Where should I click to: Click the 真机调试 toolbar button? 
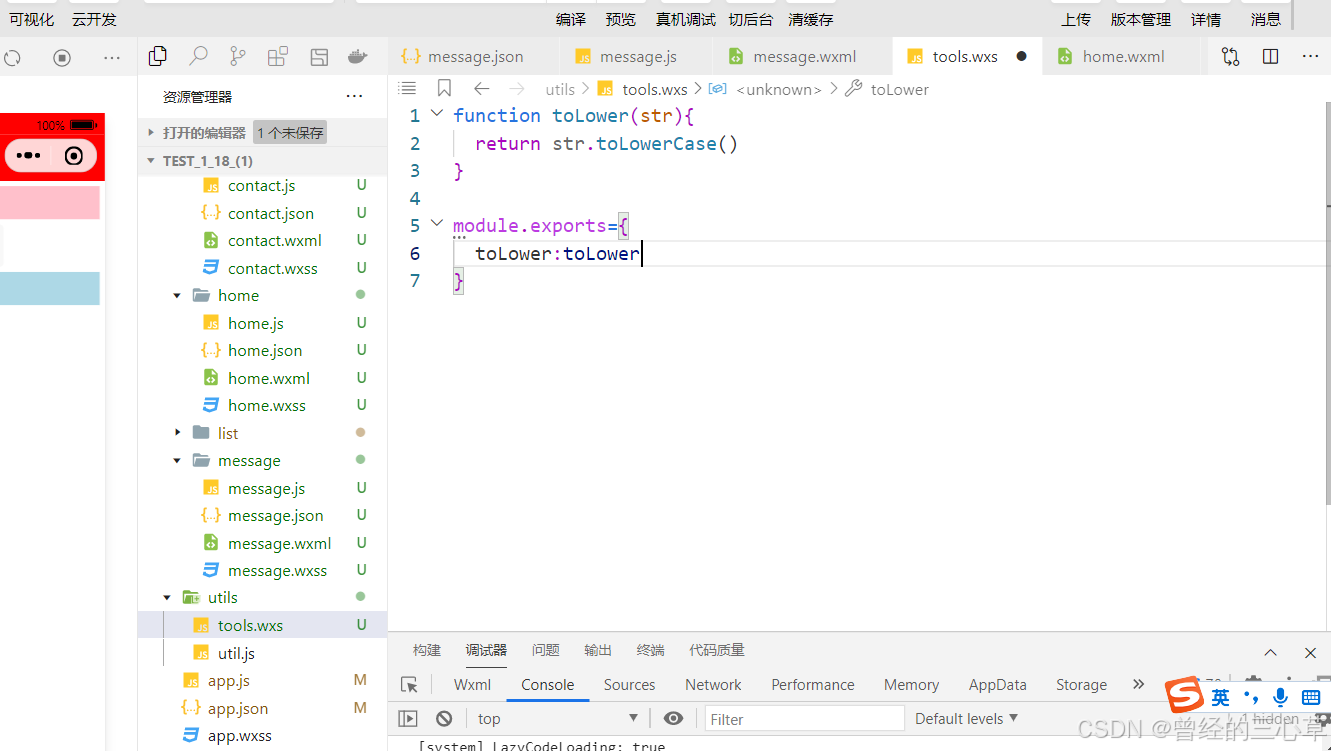pyautogui.click(x=686, y=19)
